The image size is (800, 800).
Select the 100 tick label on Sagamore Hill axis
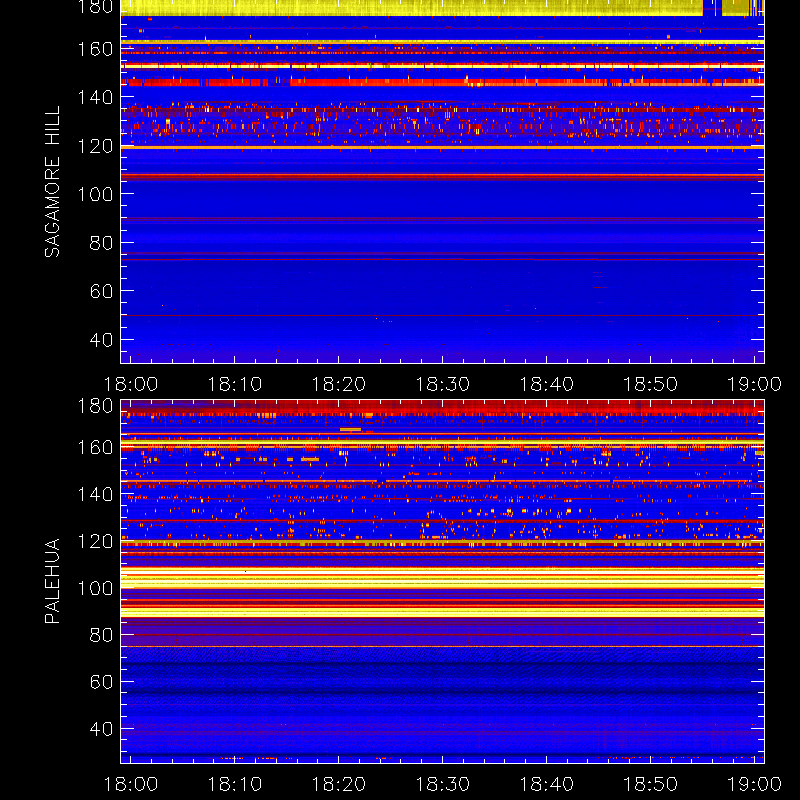(95, 194)
